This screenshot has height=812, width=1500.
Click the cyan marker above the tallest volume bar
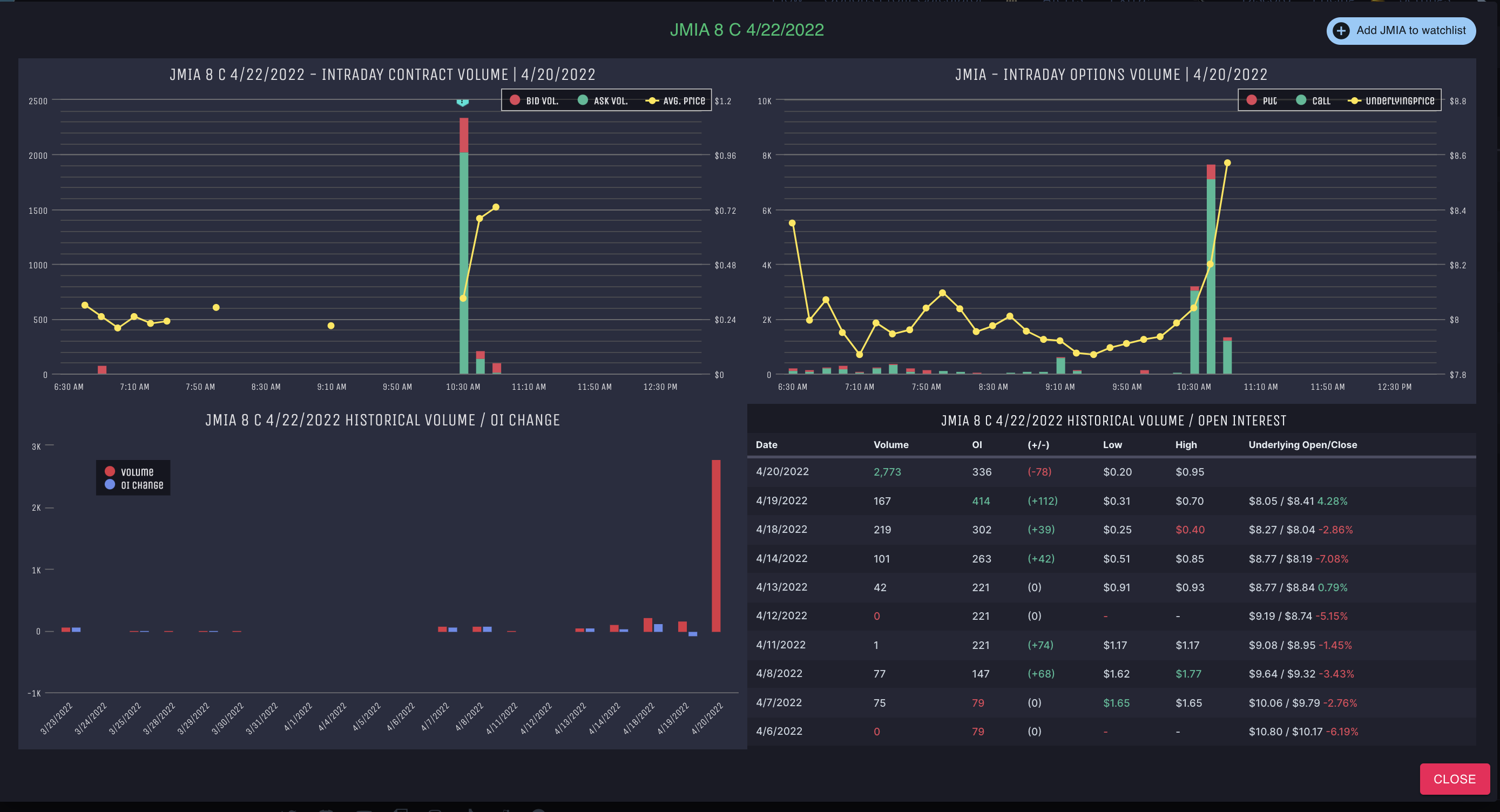click(462, 103)
